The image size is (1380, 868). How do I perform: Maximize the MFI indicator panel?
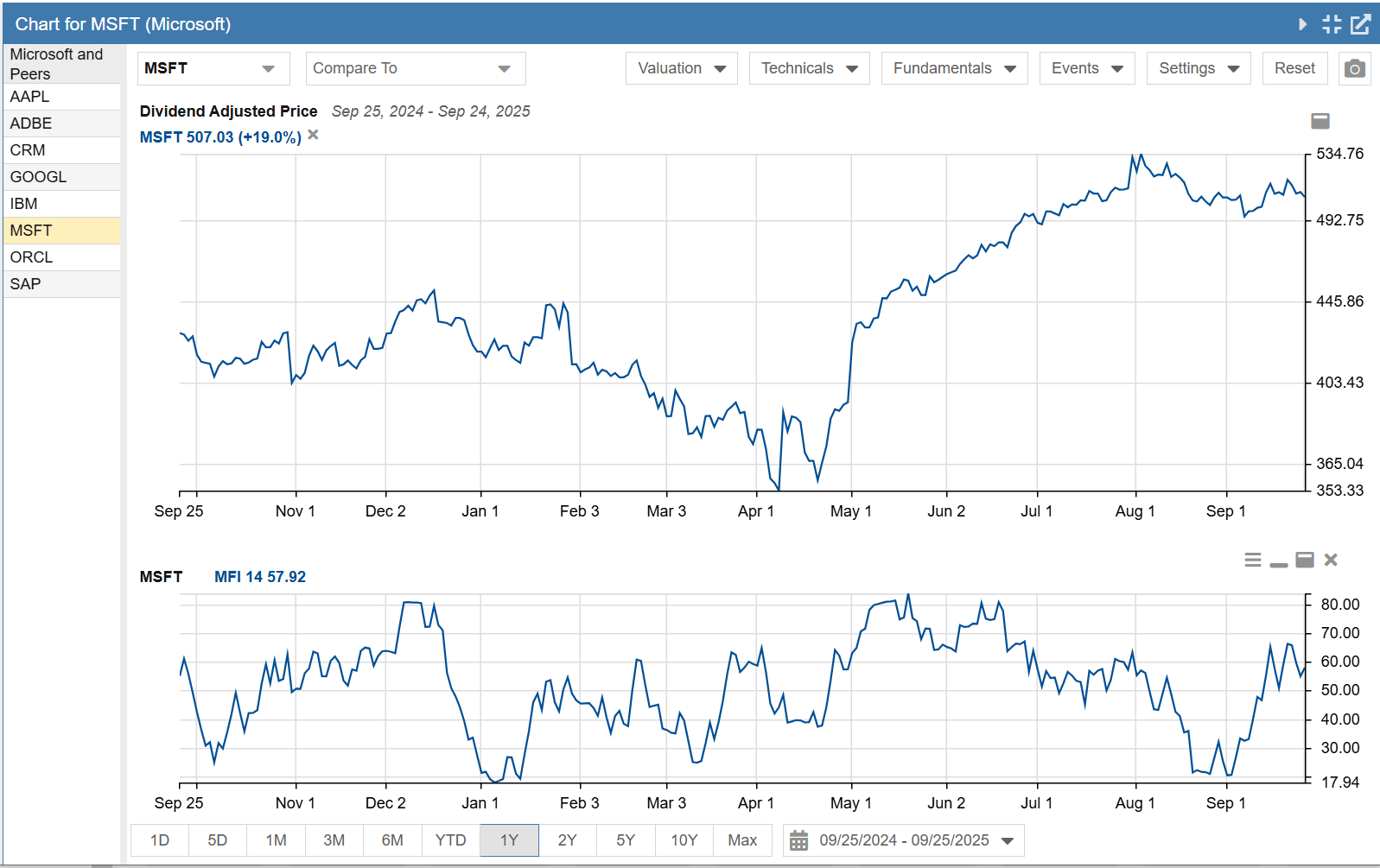[1305, 561]
